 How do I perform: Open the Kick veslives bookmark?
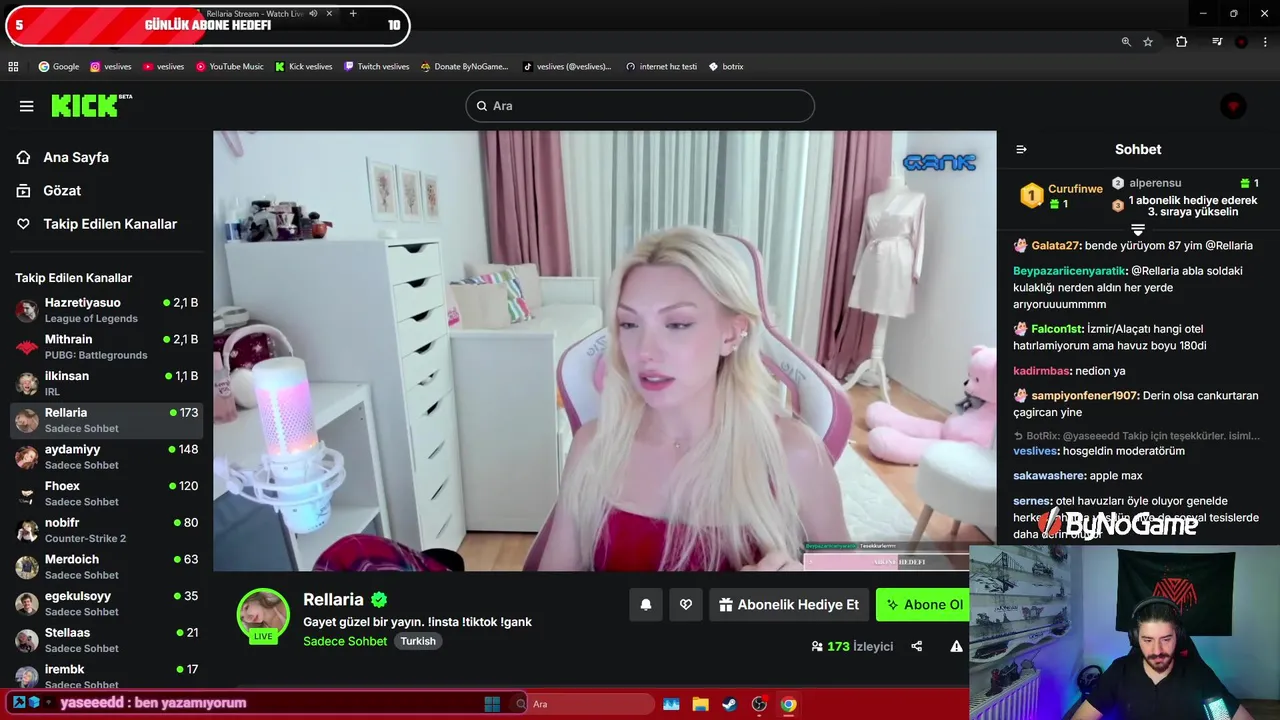click(x=304, y=67)
